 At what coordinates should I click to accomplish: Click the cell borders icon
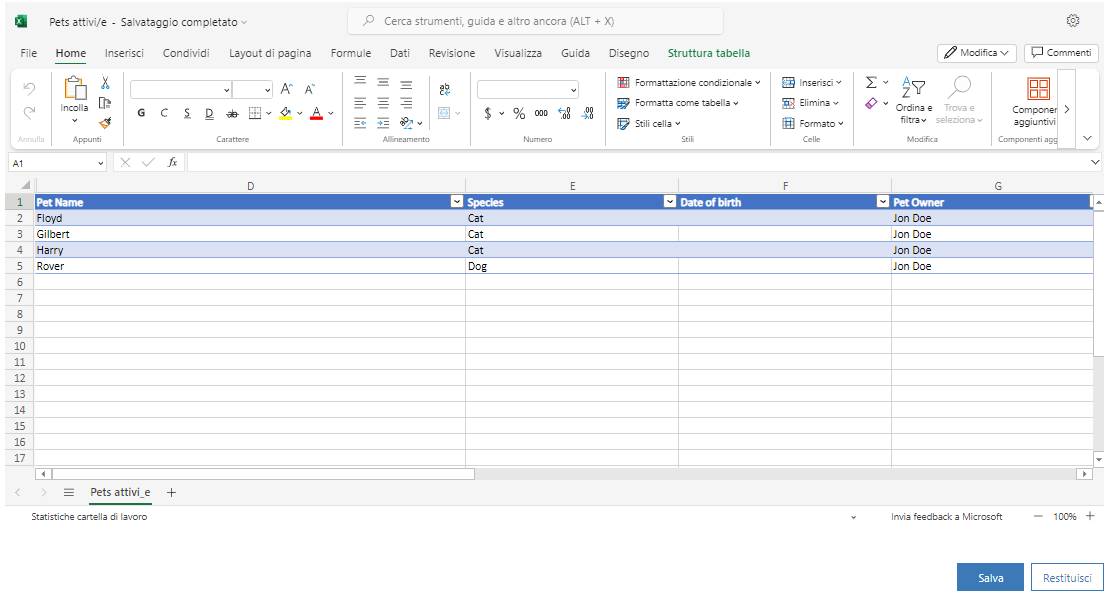coord(255,113)
